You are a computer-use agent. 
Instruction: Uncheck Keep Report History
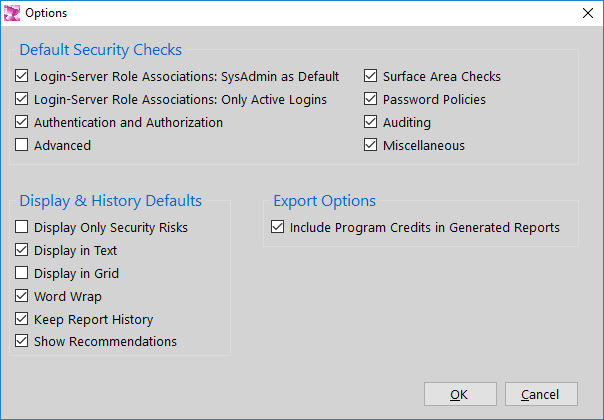[x=22, y=319]
